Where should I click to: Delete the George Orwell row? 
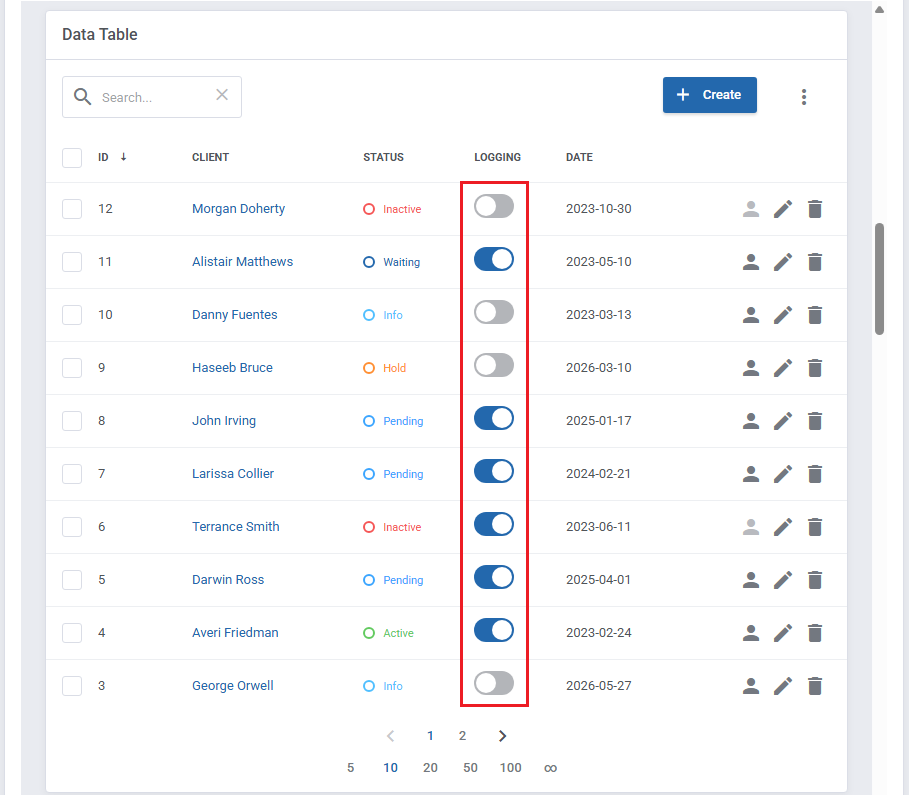coord(815,686)
